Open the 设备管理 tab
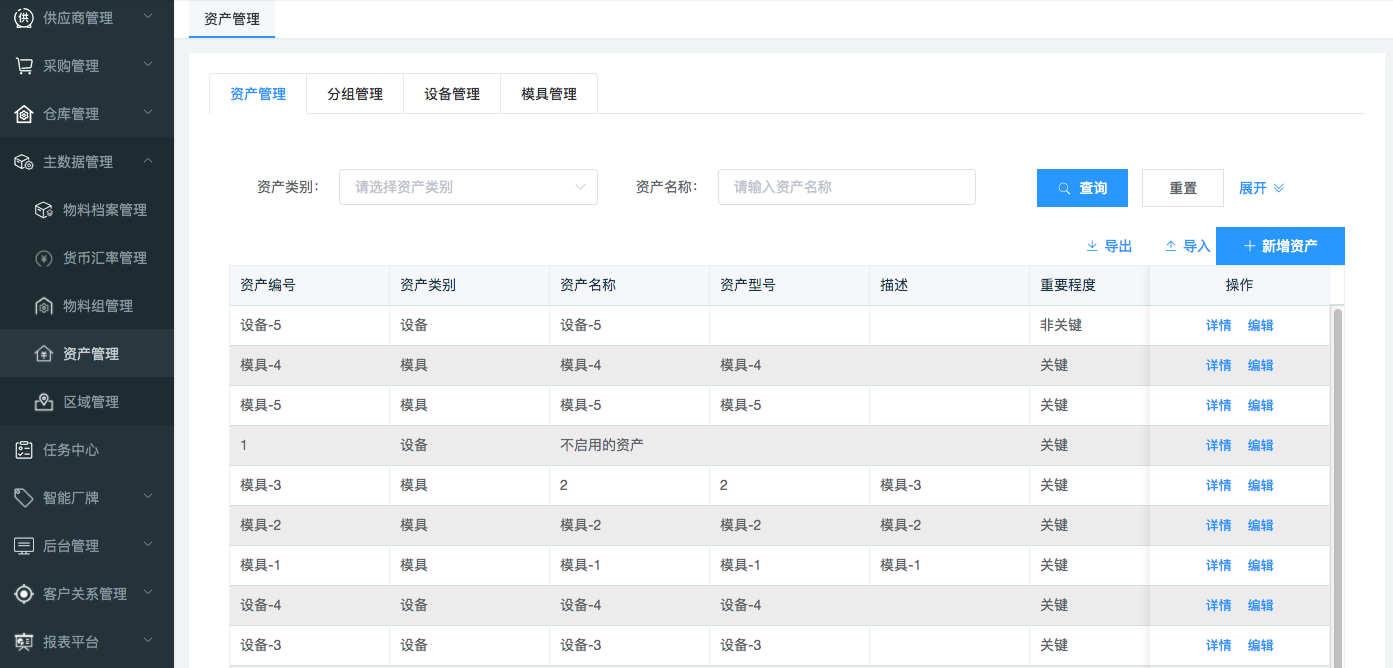 [x=452, y=94]
